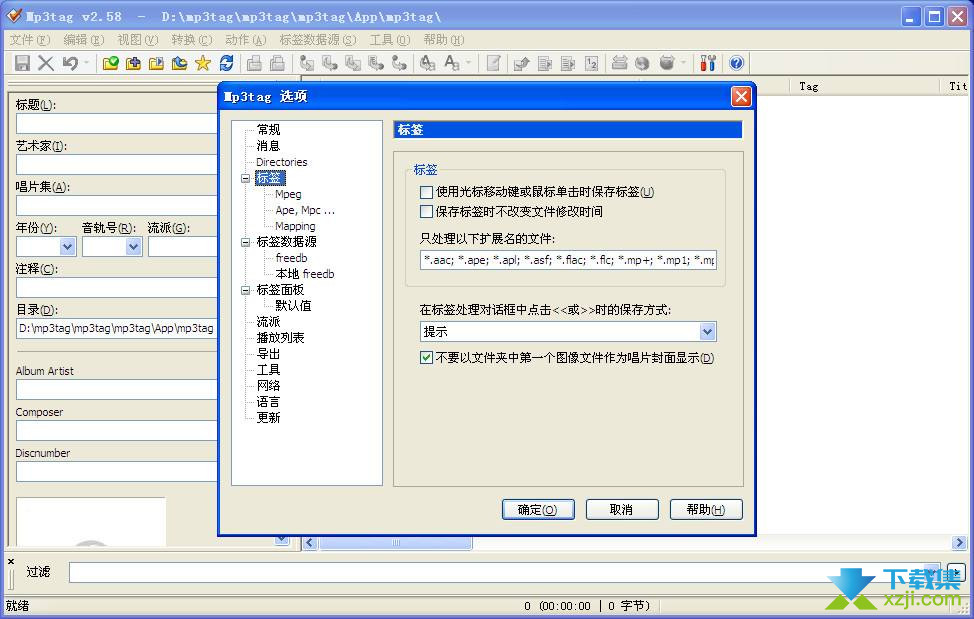Click the Remove tag X icon

45,63
